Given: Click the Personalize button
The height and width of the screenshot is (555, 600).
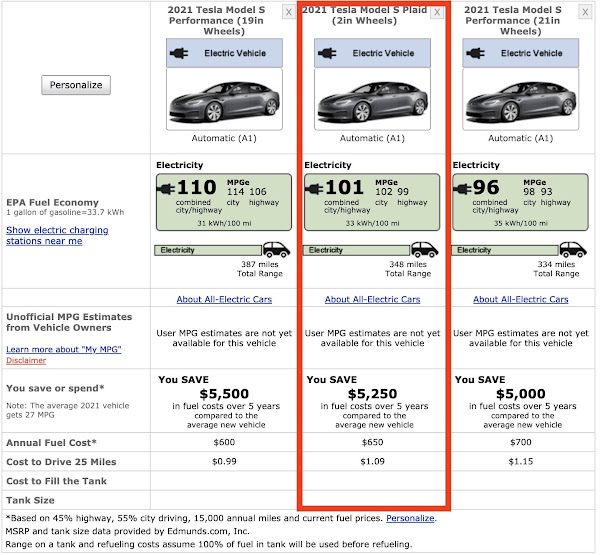Looking at the screenshot, I should [76, 85].
